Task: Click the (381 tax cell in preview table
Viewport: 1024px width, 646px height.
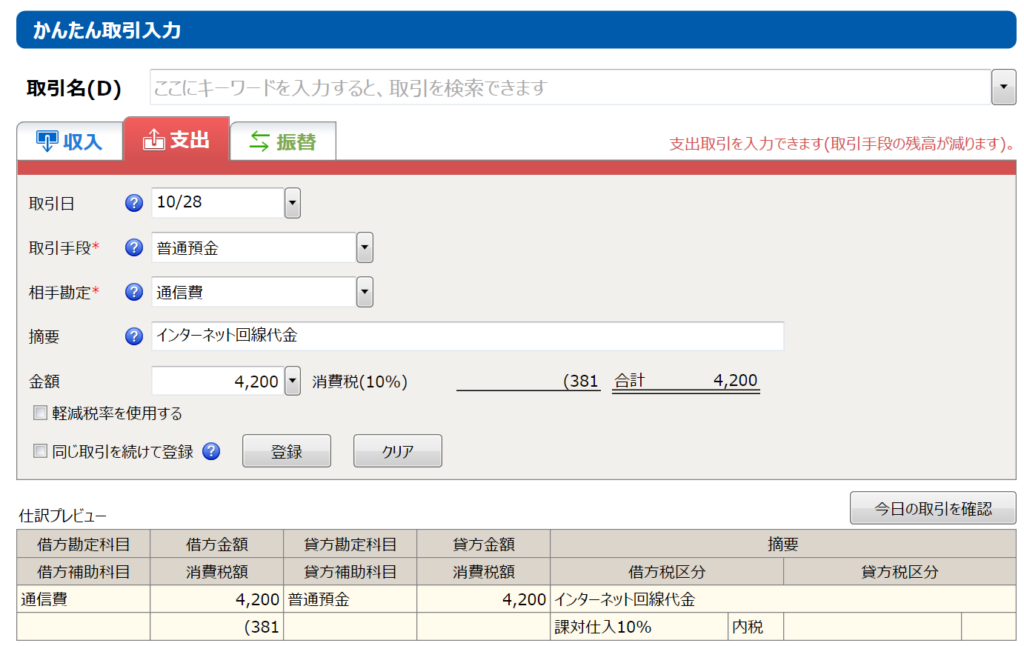Action: tap(217, 626)
